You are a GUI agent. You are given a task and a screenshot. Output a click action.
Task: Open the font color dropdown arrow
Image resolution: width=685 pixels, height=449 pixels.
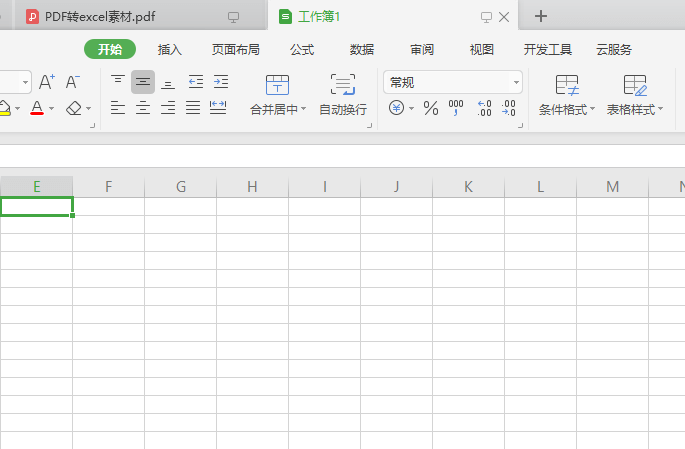[x=52, y=108]
